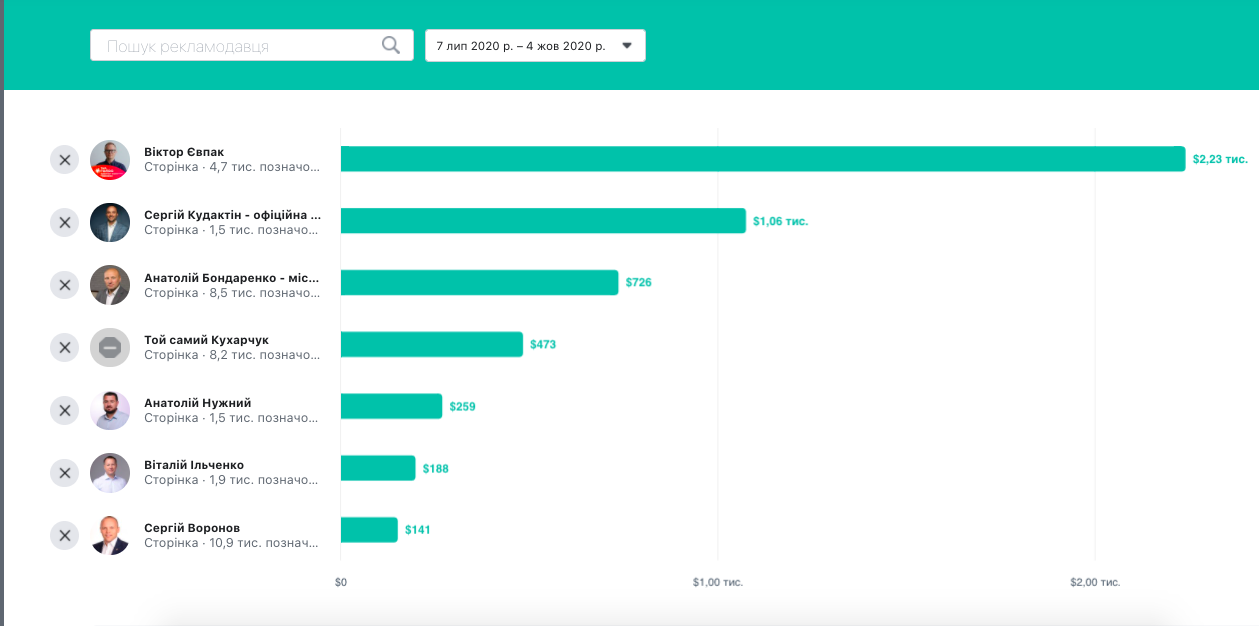This screenshot has width=1259, height=626.
Task: Click the Той самий Кухарчук placeholder avatar
Action: (110, 347)
